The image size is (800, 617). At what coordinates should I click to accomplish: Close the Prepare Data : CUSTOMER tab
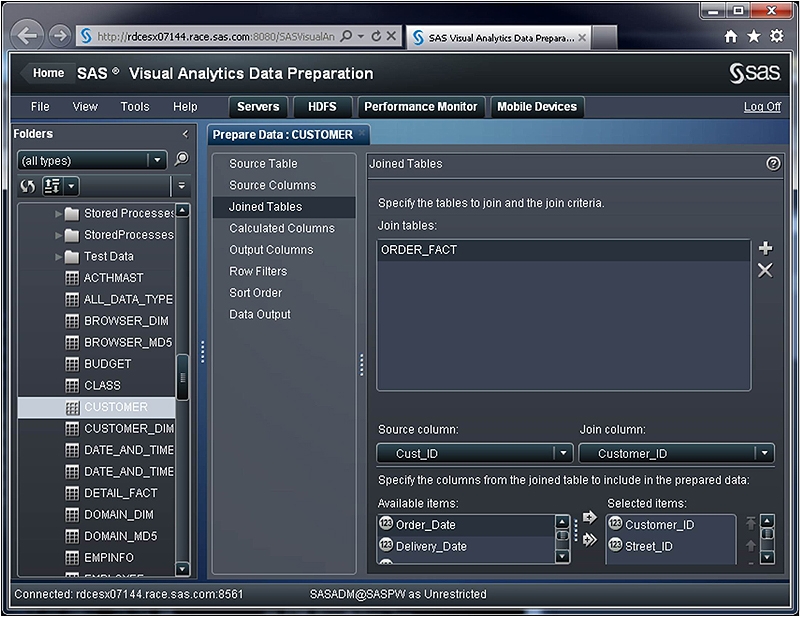click(x=362, y=133)
